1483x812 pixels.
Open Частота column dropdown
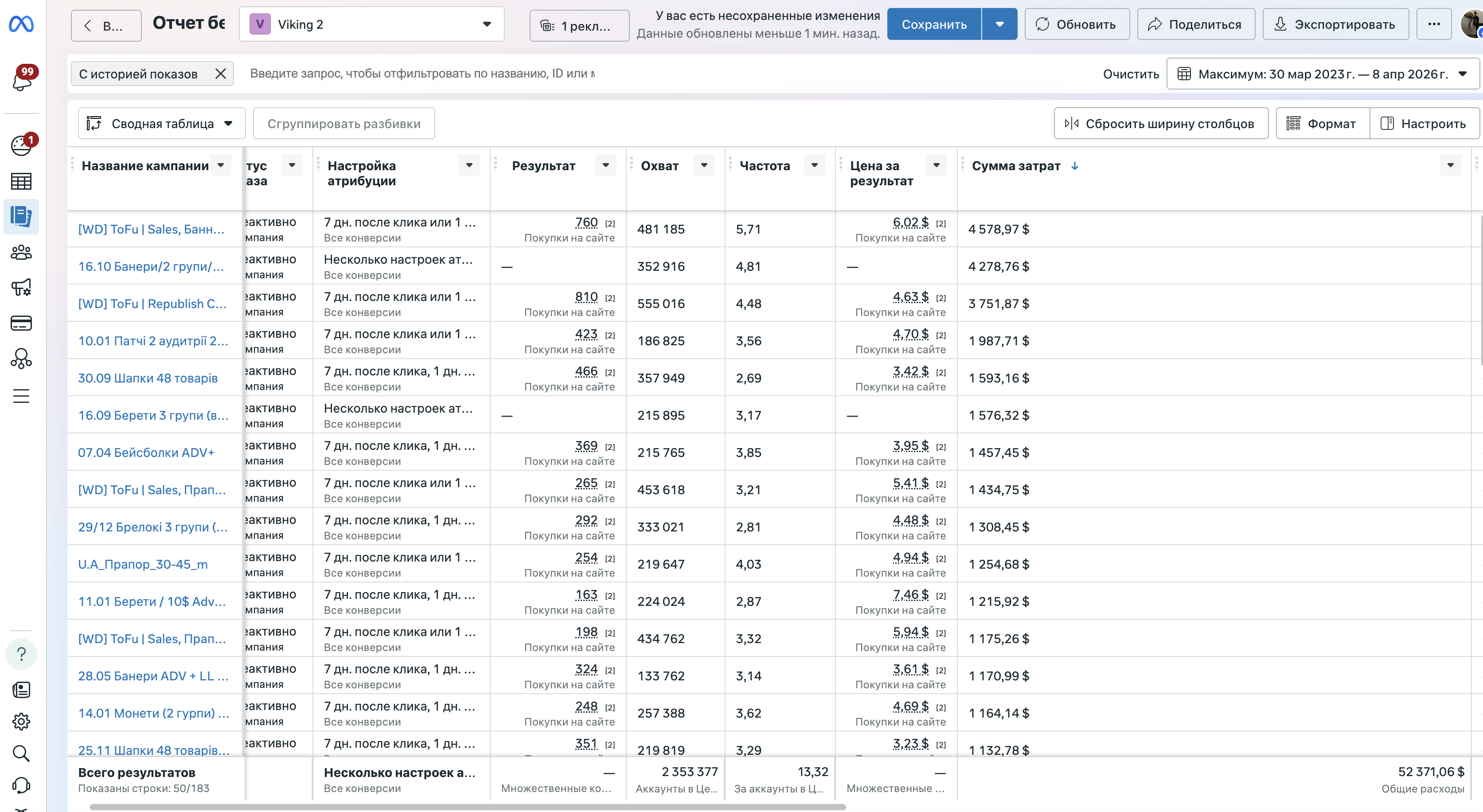[815, 165]
